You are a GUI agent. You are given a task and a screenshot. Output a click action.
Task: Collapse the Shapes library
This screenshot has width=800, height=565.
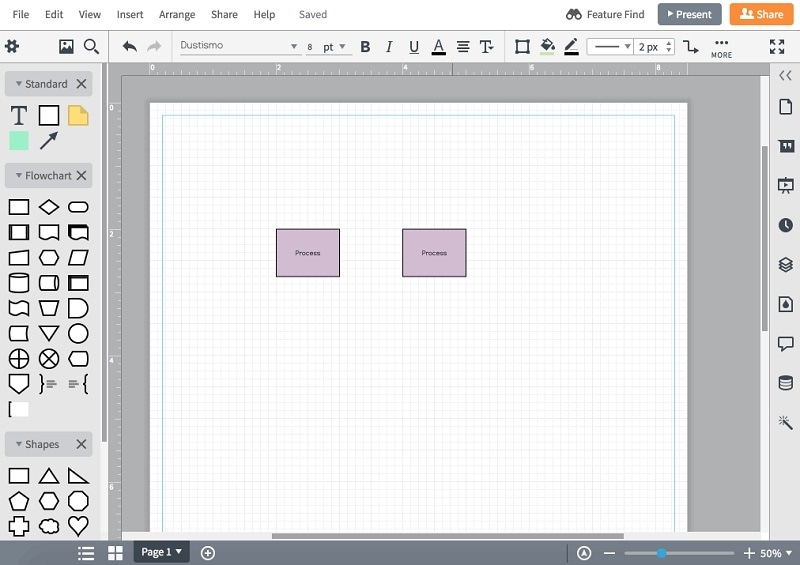pyautogui.click(x=18, y=444)
